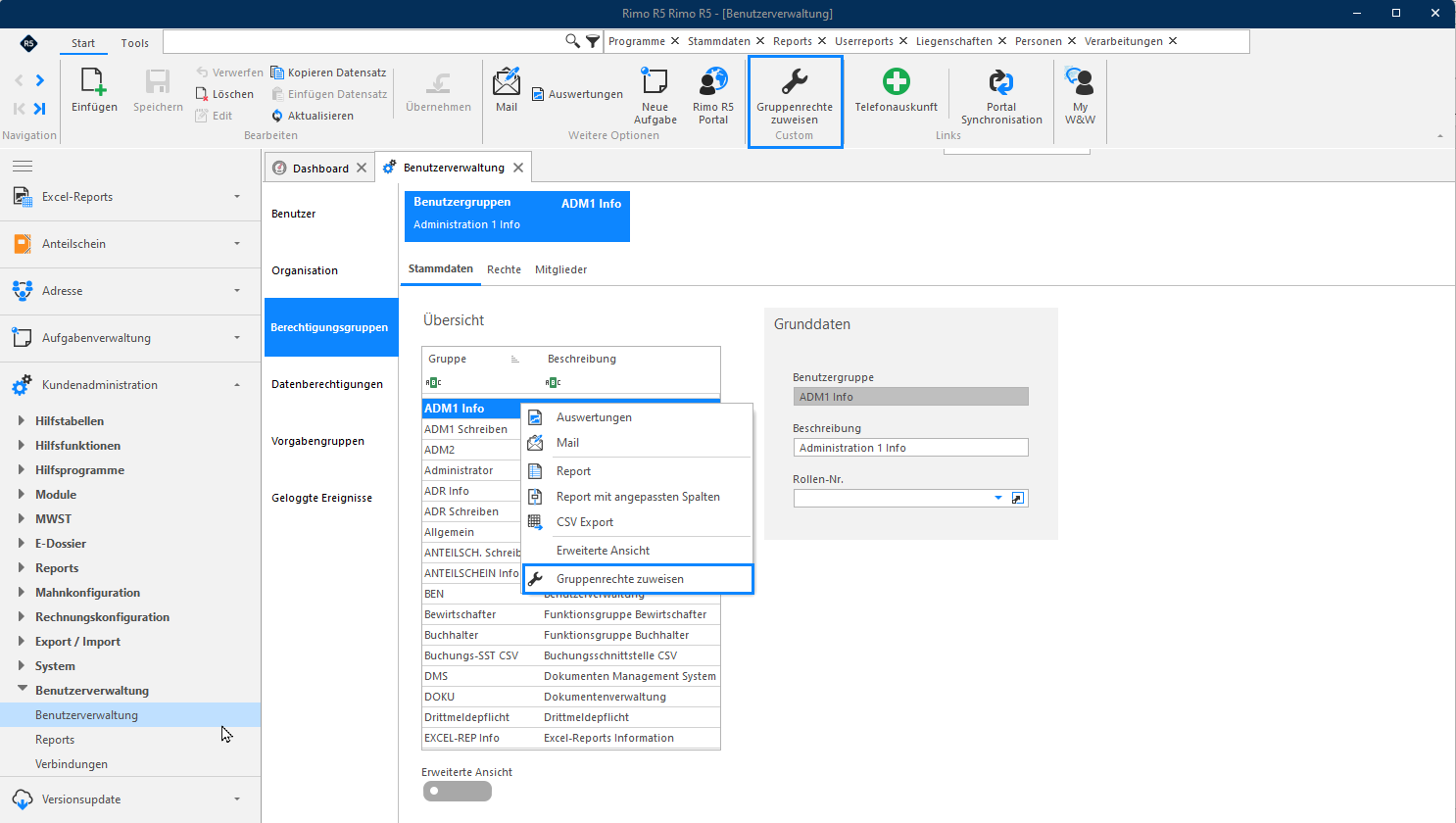Collapse the Kundenadministration sidebar section
This screenshot has height=823, width=1456.
(130, 385)
